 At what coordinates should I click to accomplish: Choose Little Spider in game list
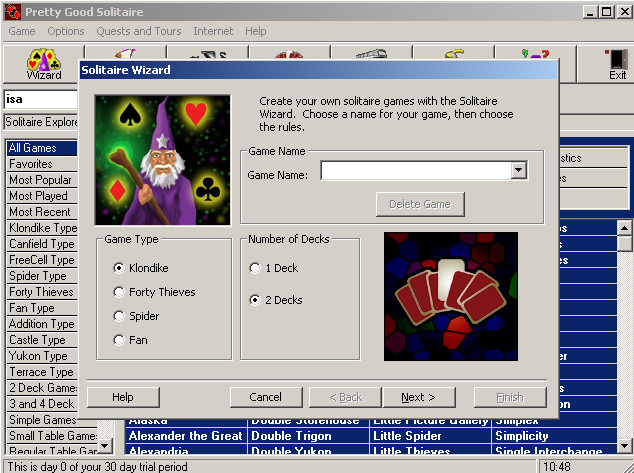click(x=430, y=436)
